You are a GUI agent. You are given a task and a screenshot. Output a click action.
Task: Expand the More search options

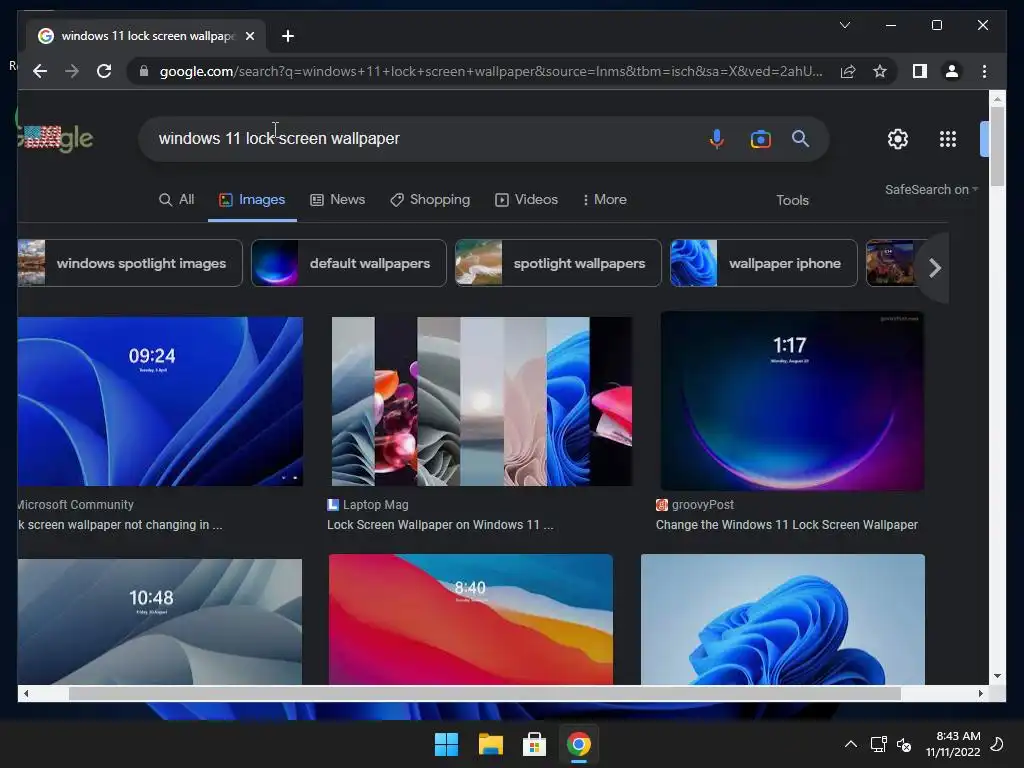click(604, 199)
